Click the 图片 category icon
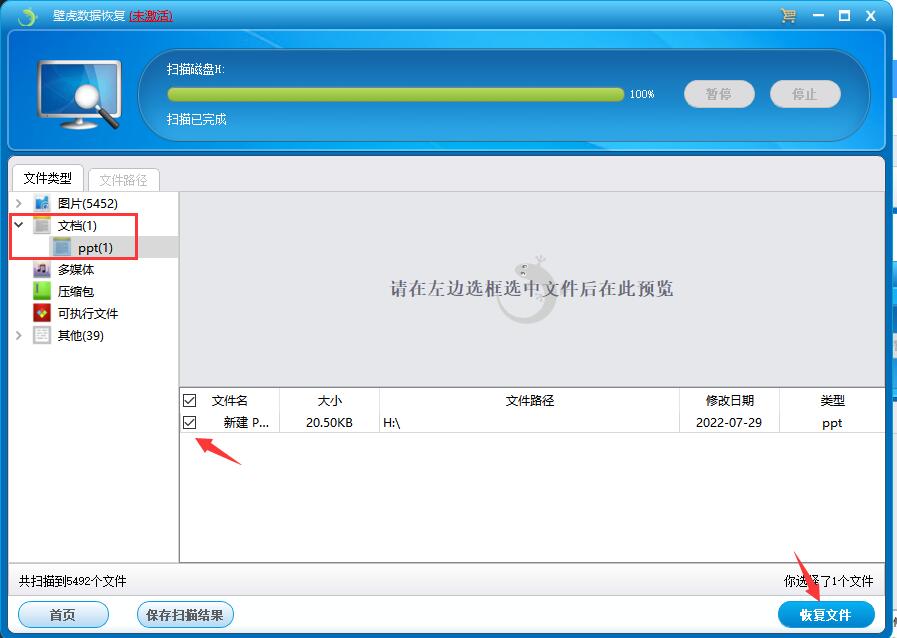 tap(42, 204)
